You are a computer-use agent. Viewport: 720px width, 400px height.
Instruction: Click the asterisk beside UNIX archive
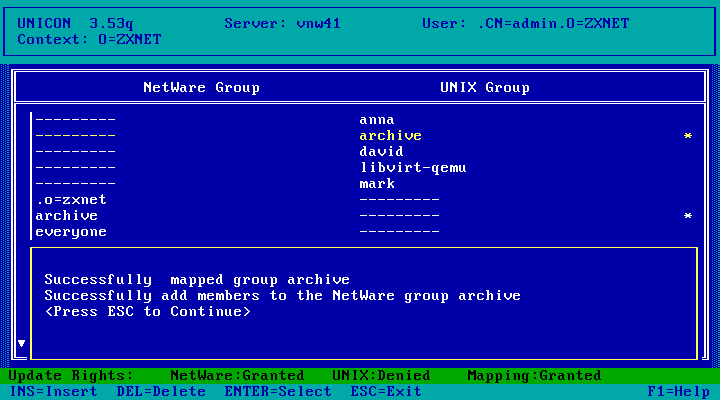687,136
